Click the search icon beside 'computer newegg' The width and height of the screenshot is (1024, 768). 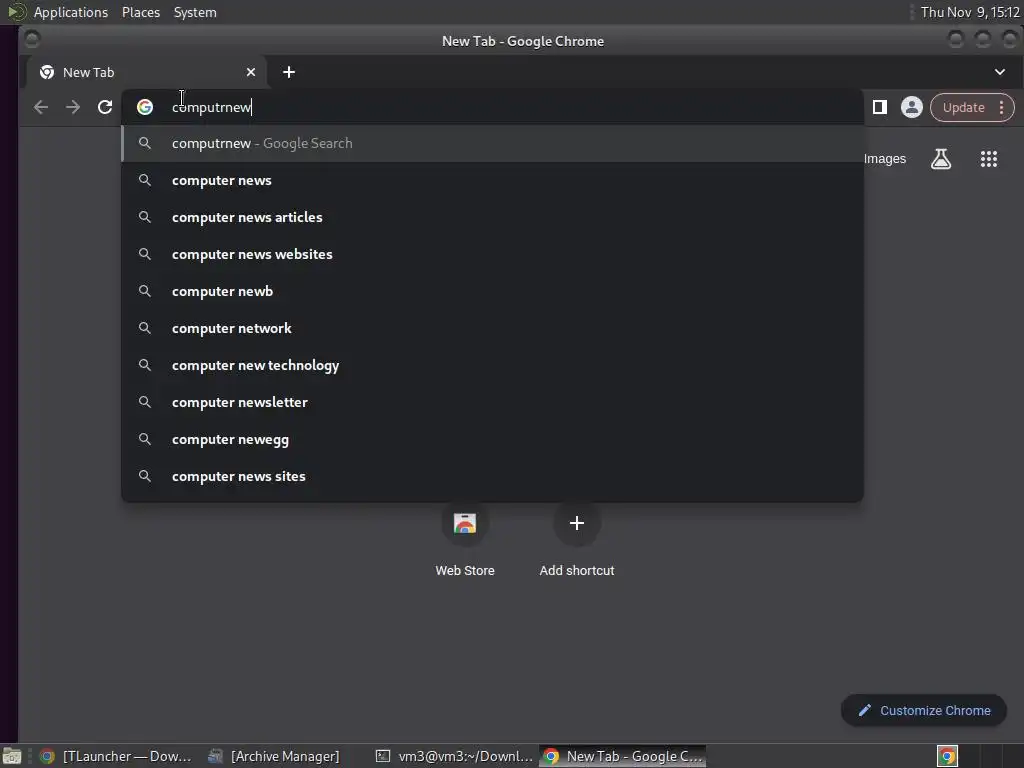145,439
